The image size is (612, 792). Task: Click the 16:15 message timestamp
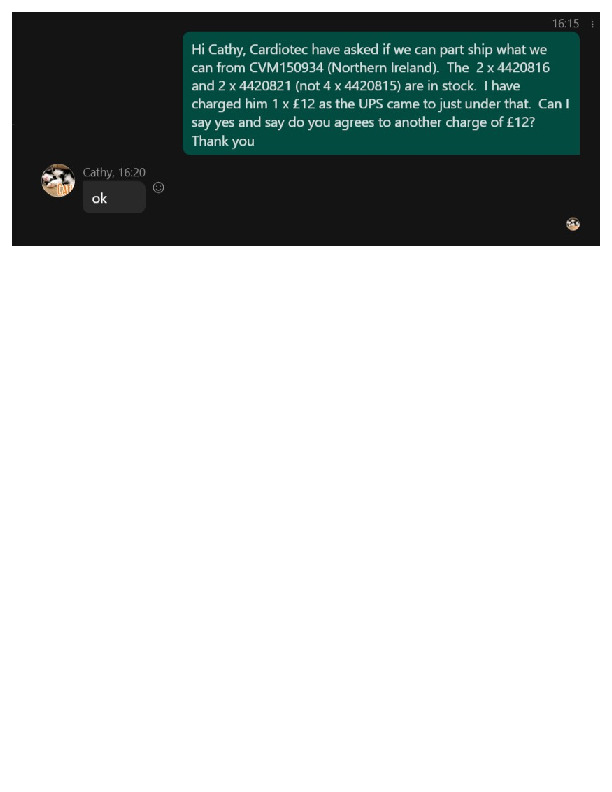coord(565,23)
